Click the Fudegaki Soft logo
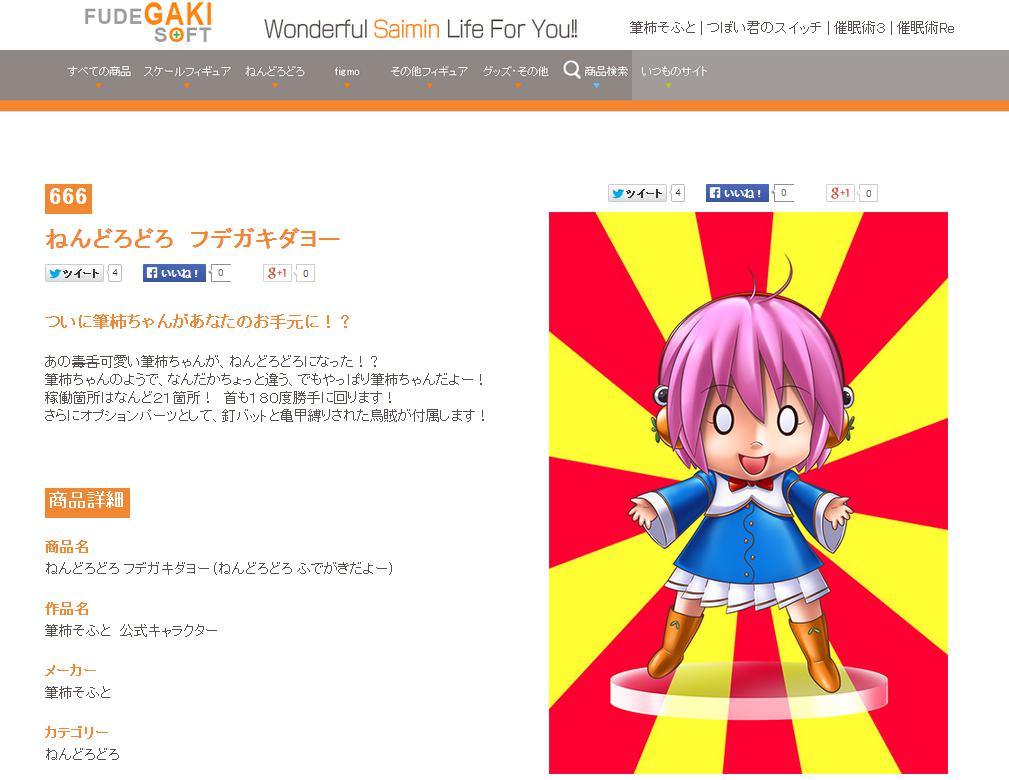The image size is (1009, 780). pos(148,23)
